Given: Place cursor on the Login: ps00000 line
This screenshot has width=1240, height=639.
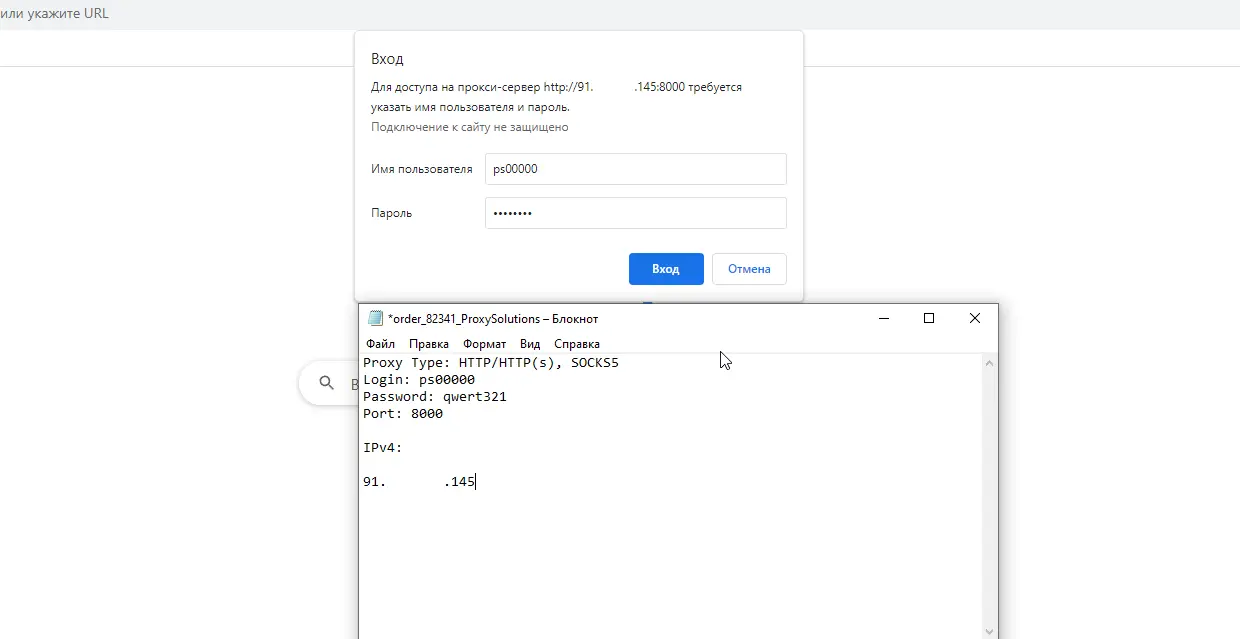Looking at the screenshot, I should [x=420, y=380].
